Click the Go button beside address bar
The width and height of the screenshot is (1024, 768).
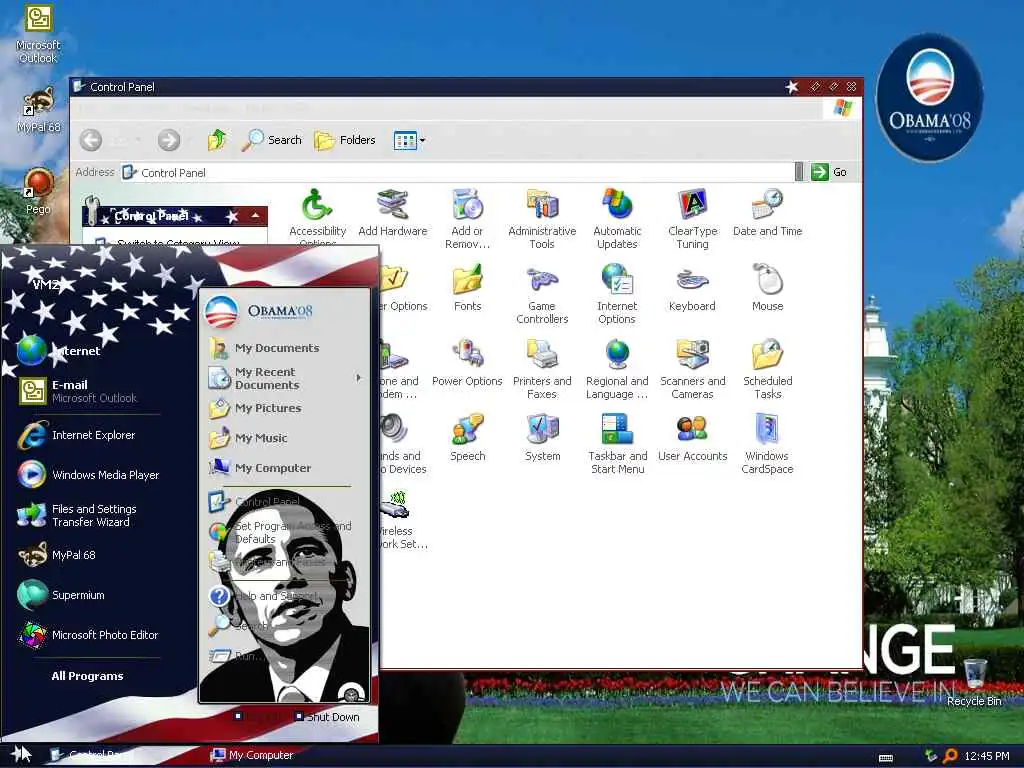click(829, 172)
